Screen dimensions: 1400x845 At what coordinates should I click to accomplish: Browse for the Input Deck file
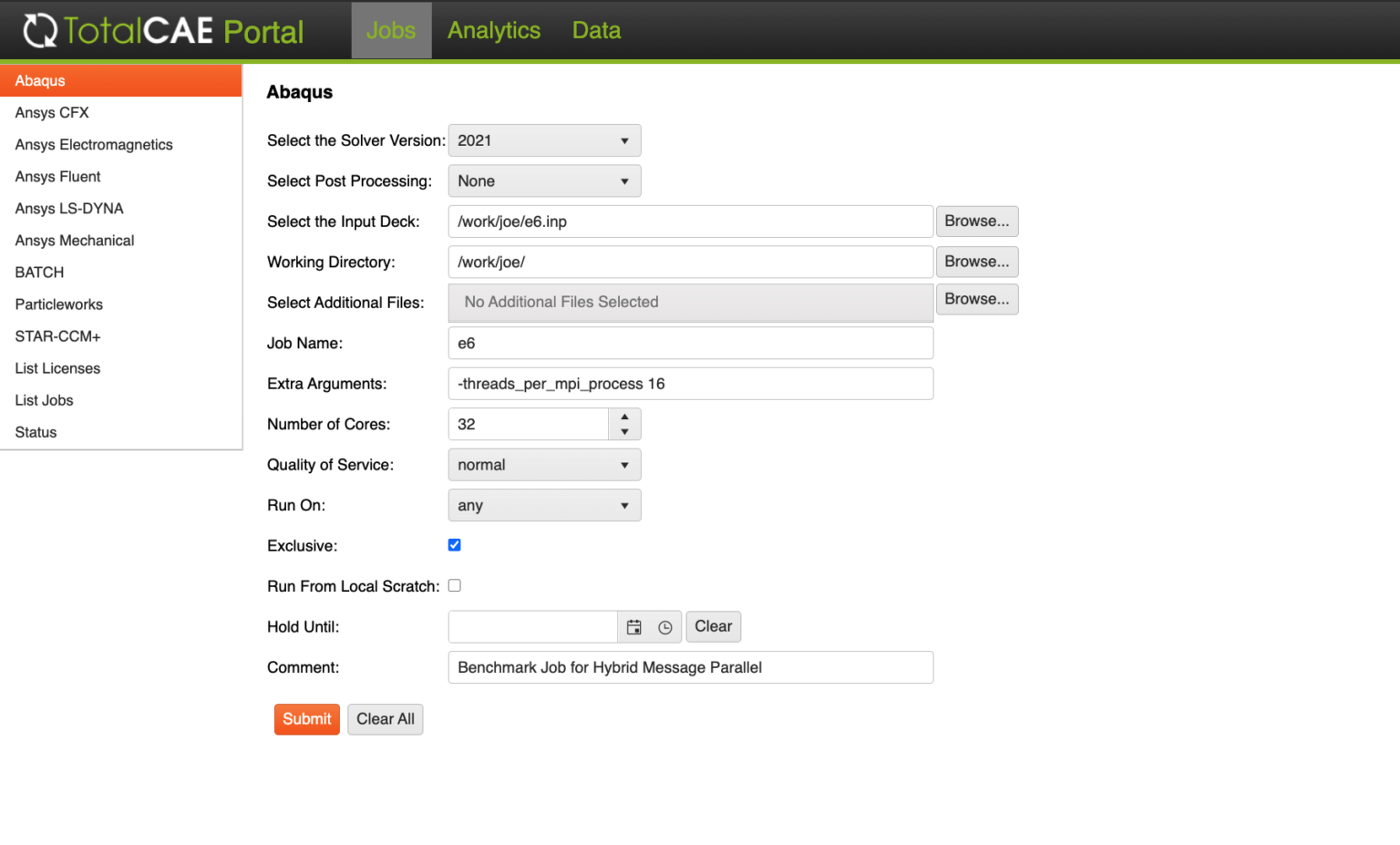point(976,222)
